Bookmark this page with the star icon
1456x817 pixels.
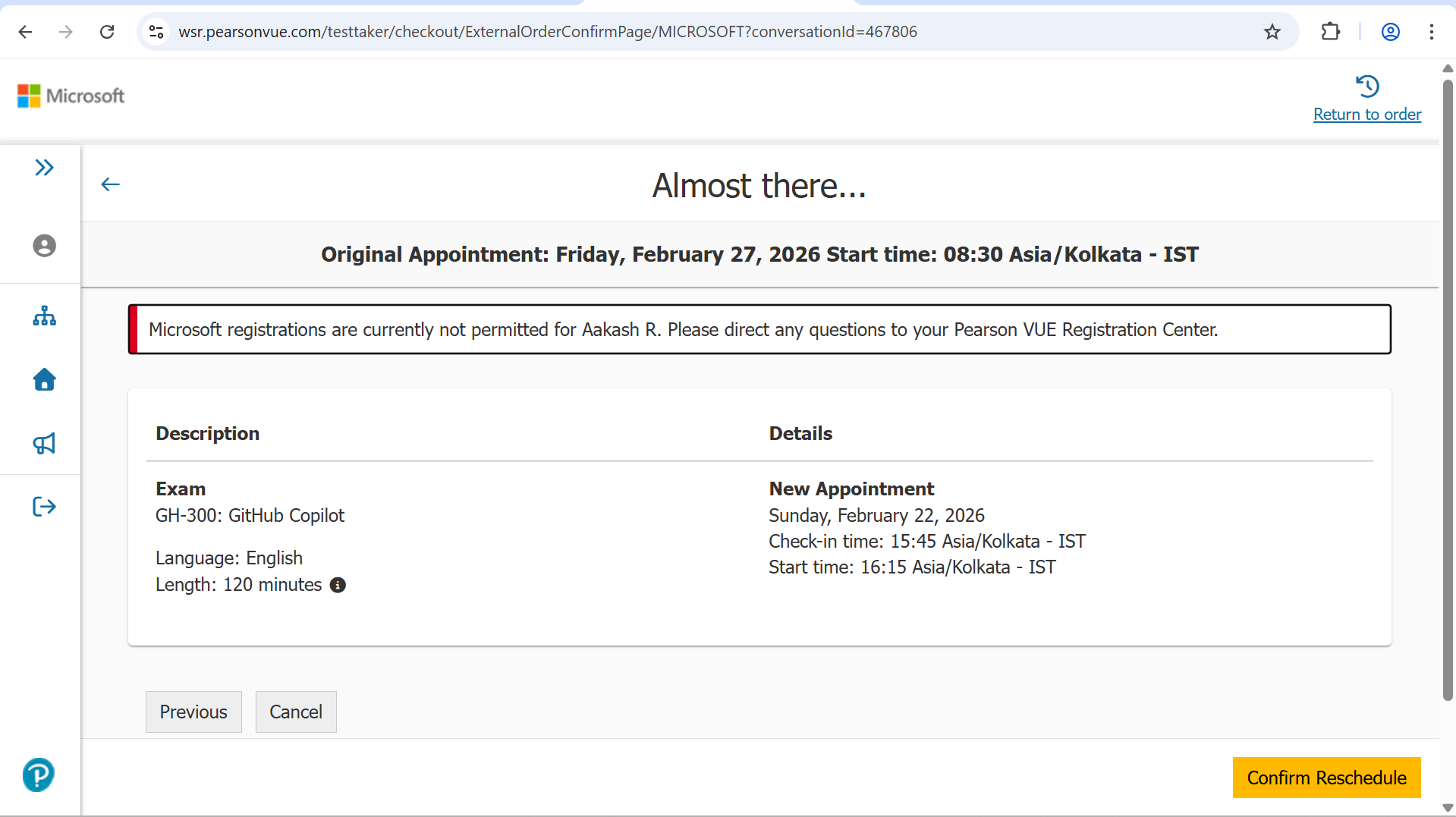coord(1272,32)
